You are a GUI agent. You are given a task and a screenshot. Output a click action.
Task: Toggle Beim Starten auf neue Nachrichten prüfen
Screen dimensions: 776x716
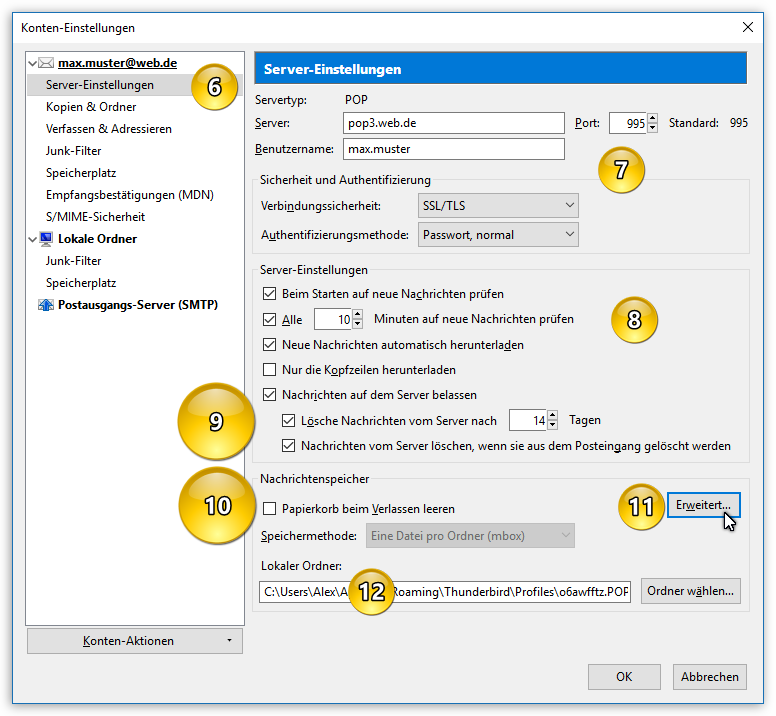(x=269, y=294)
